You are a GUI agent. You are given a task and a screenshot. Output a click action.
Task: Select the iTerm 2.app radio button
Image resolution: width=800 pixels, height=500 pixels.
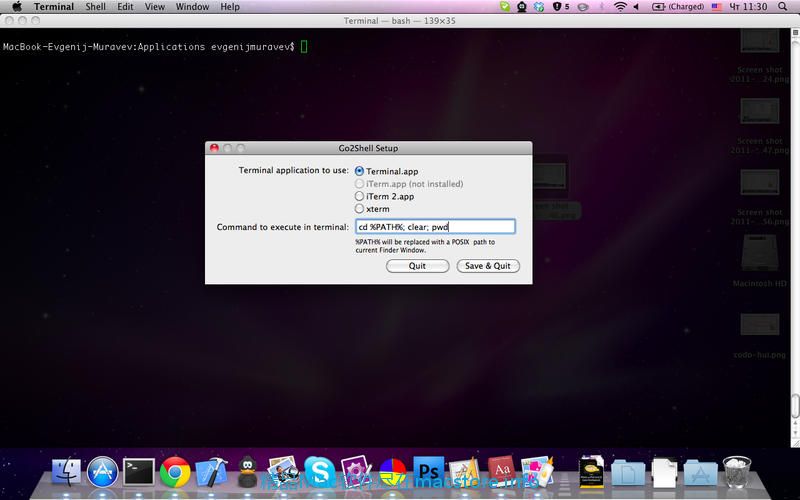click(359, 196)
